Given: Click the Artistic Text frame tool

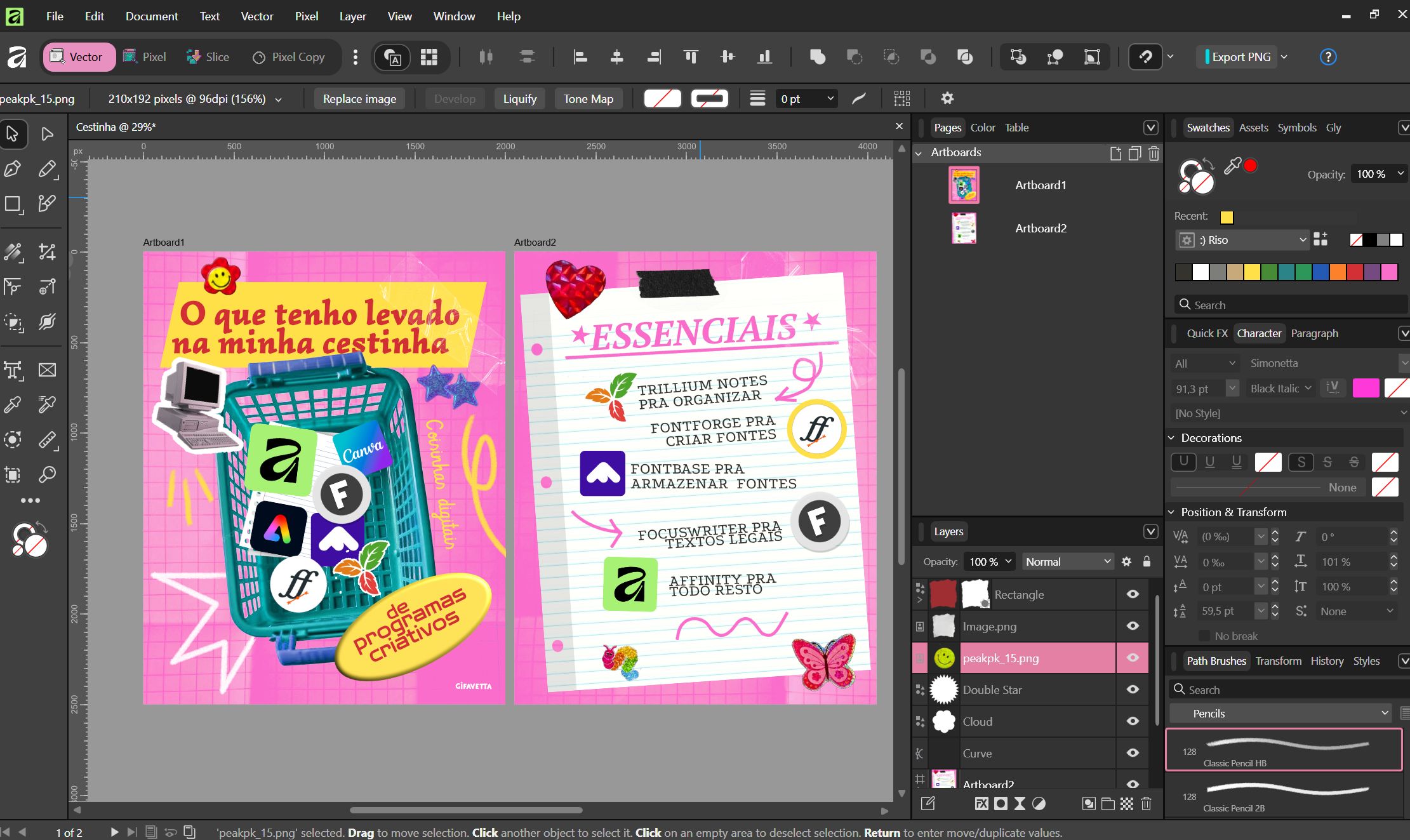Looking at the screenshot, I should coord(13,370).
